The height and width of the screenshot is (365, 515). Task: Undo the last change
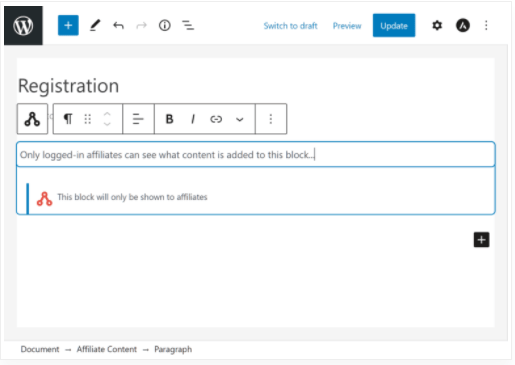[118, 25]
